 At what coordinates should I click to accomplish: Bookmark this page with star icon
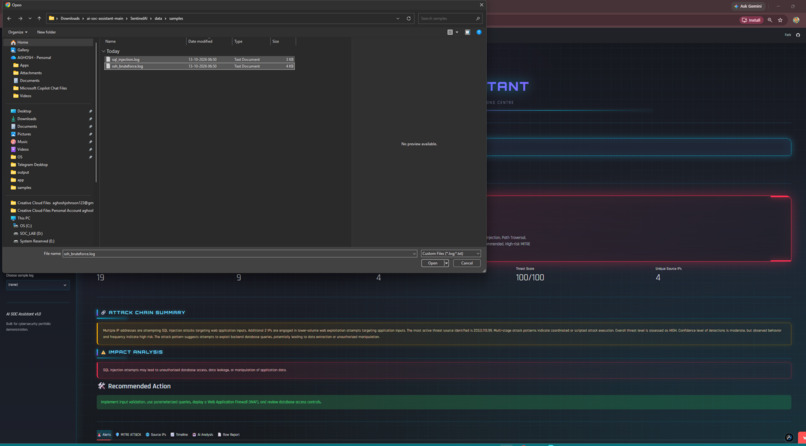coord(780,20)
